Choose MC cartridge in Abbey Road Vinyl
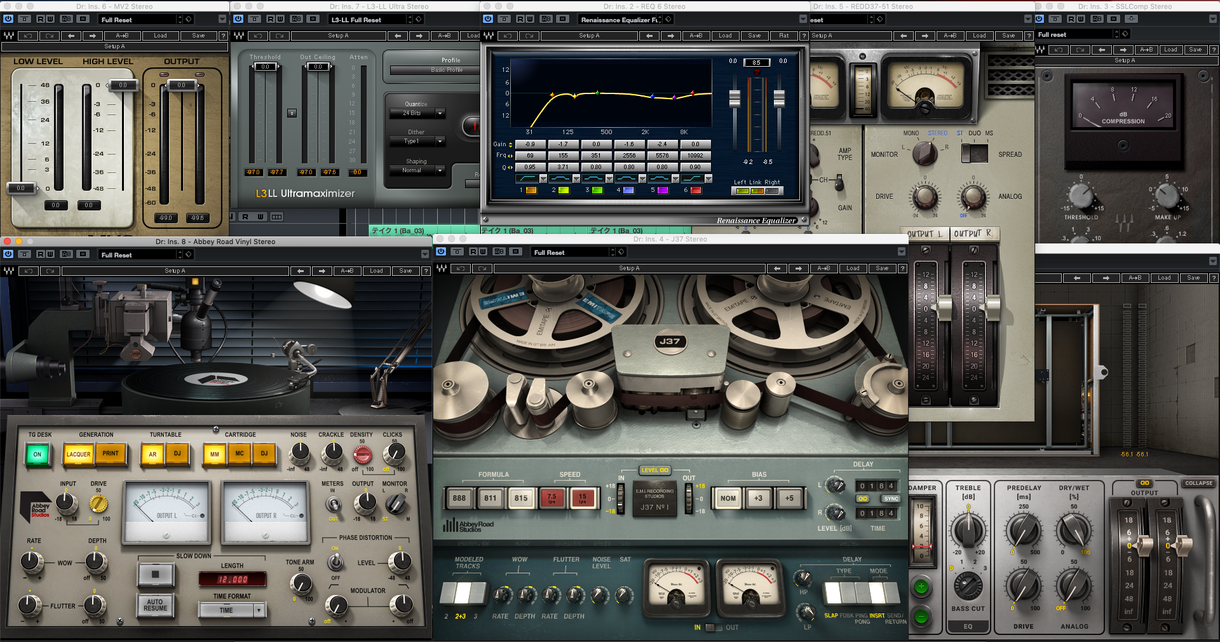 [x=239, y=454]
